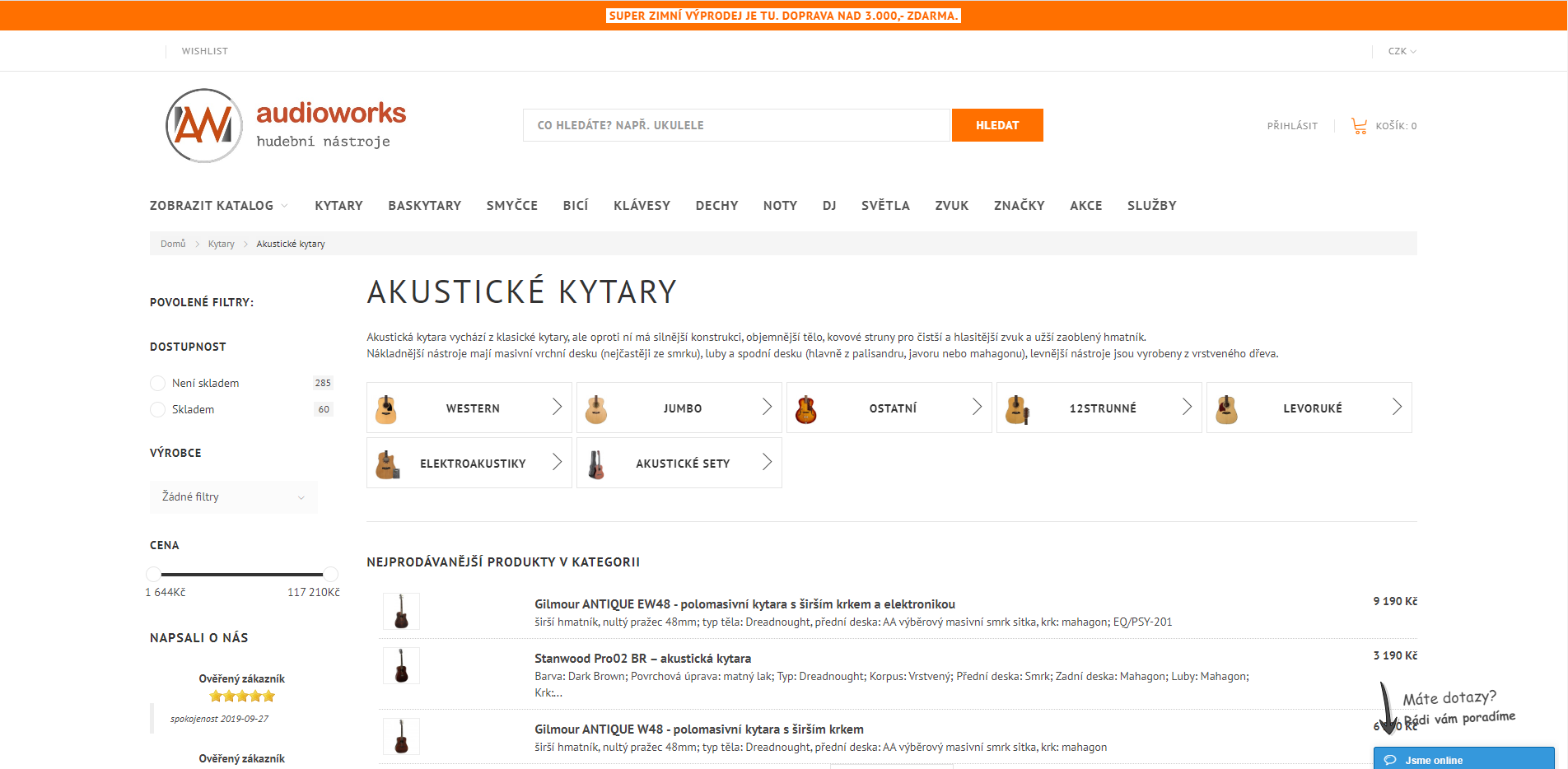Image resolution: width=1568 pixels, height=769 pixels.
Task: Enable the Skladem availability filter
Action: (x=158, y=409)
